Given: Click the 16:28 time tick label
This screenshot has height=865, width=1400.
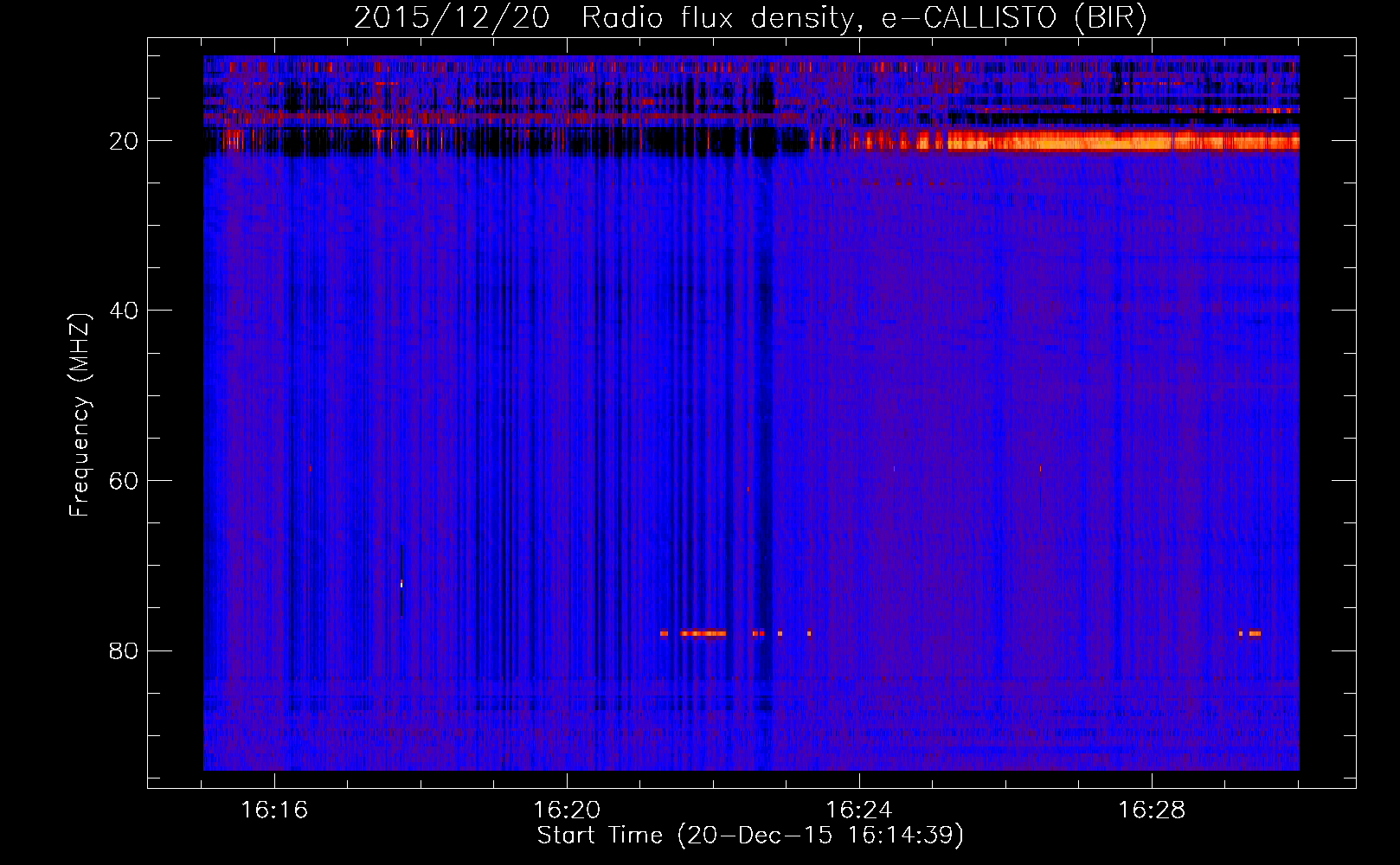Looking at the screenshot, I should pos(1152,811).
